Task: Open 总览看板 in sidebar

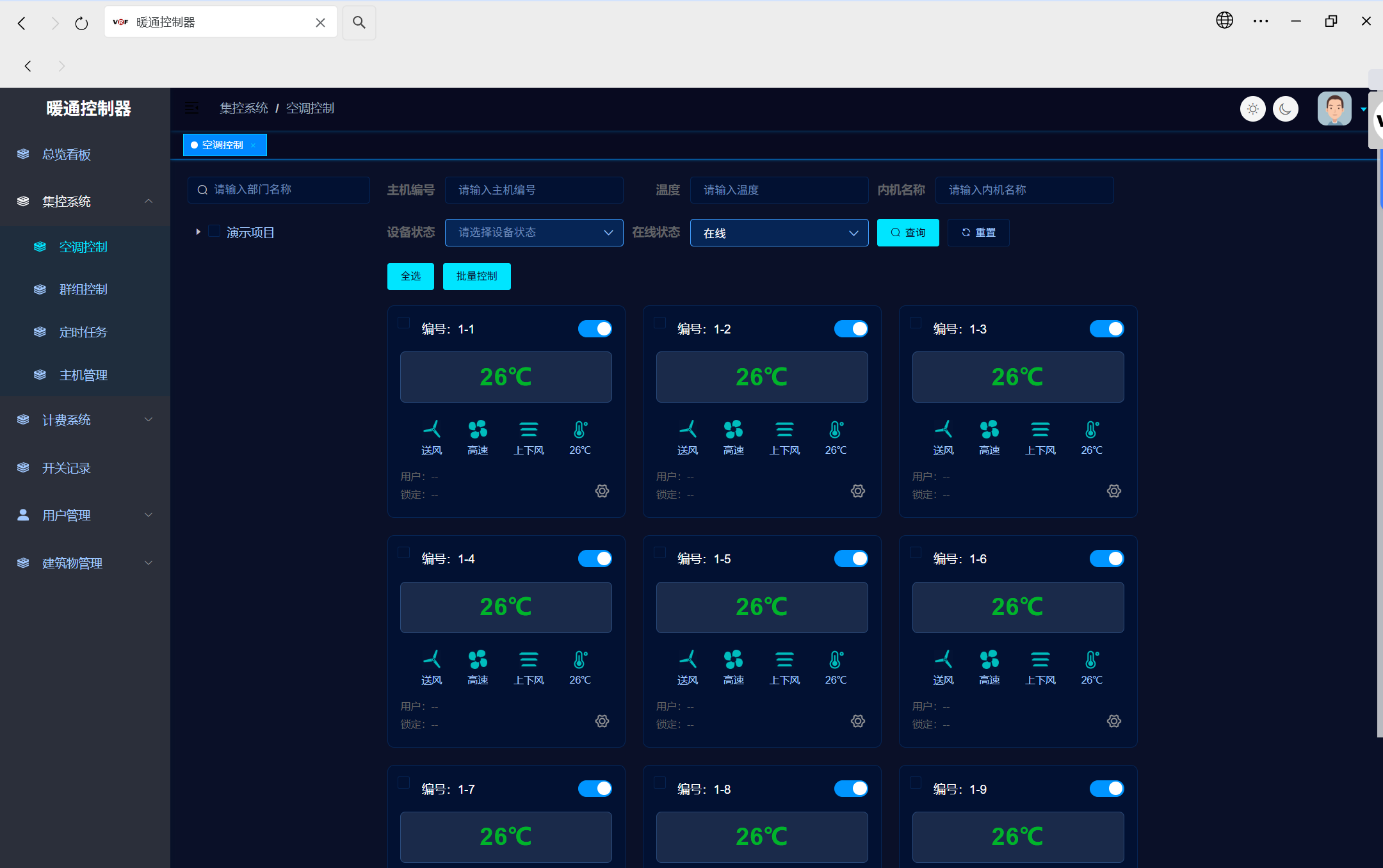Action: (85, 154)
